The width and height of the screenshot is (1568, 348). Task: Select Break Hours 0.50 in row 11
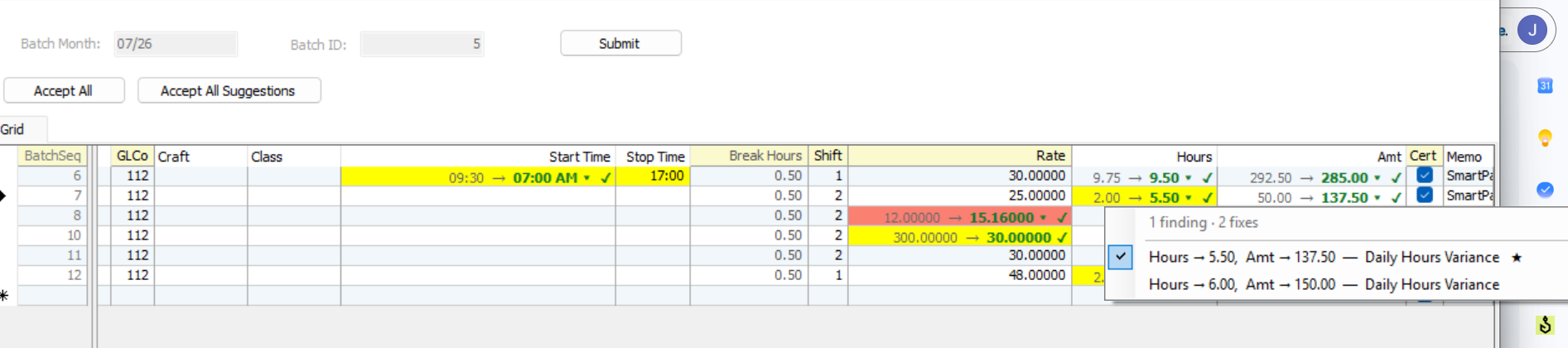click(749, 255)
